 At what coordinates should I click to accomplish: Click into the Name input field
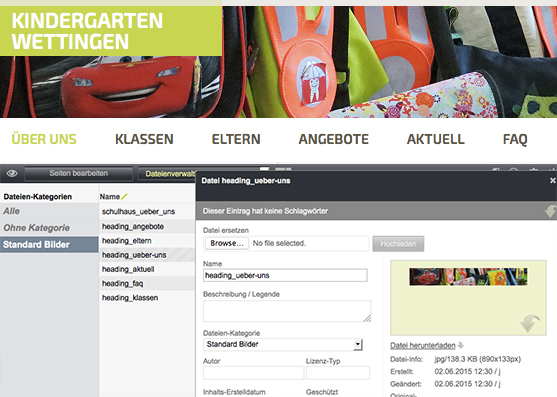285,275
